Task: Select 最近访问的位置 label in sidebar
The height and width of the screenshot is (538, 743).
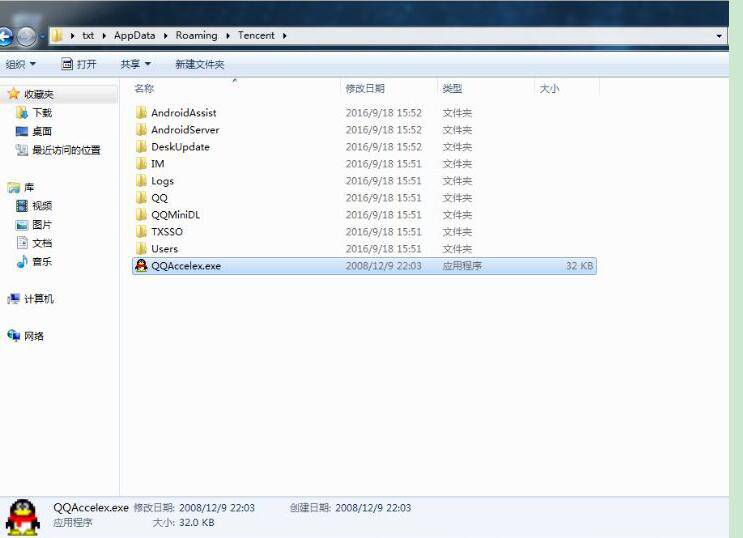Action: coord(66,150)
